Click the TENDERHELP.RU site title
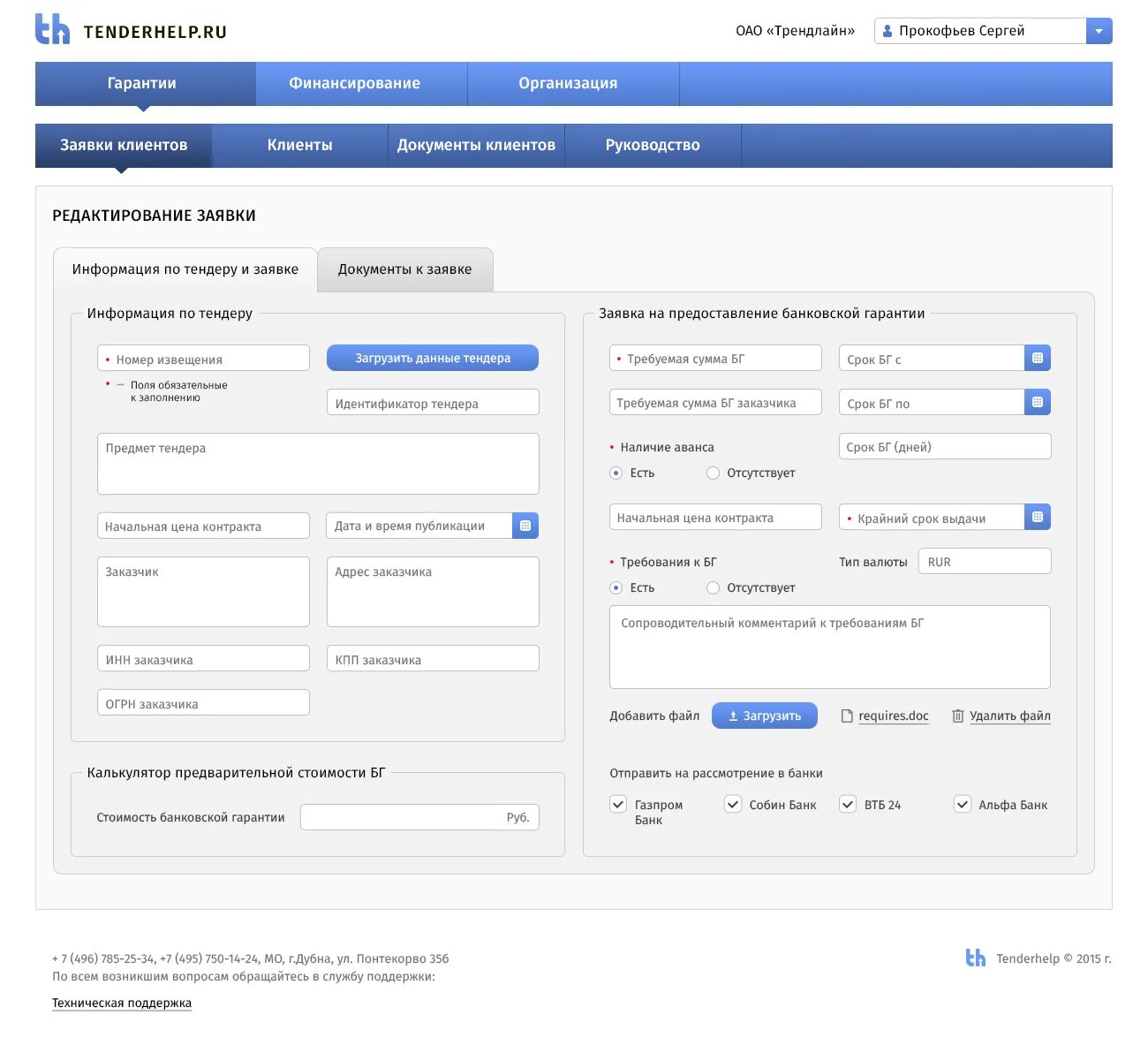The height and width of the screenshot is (1060, 1148). pyautogui.click(x=155, y=32)
